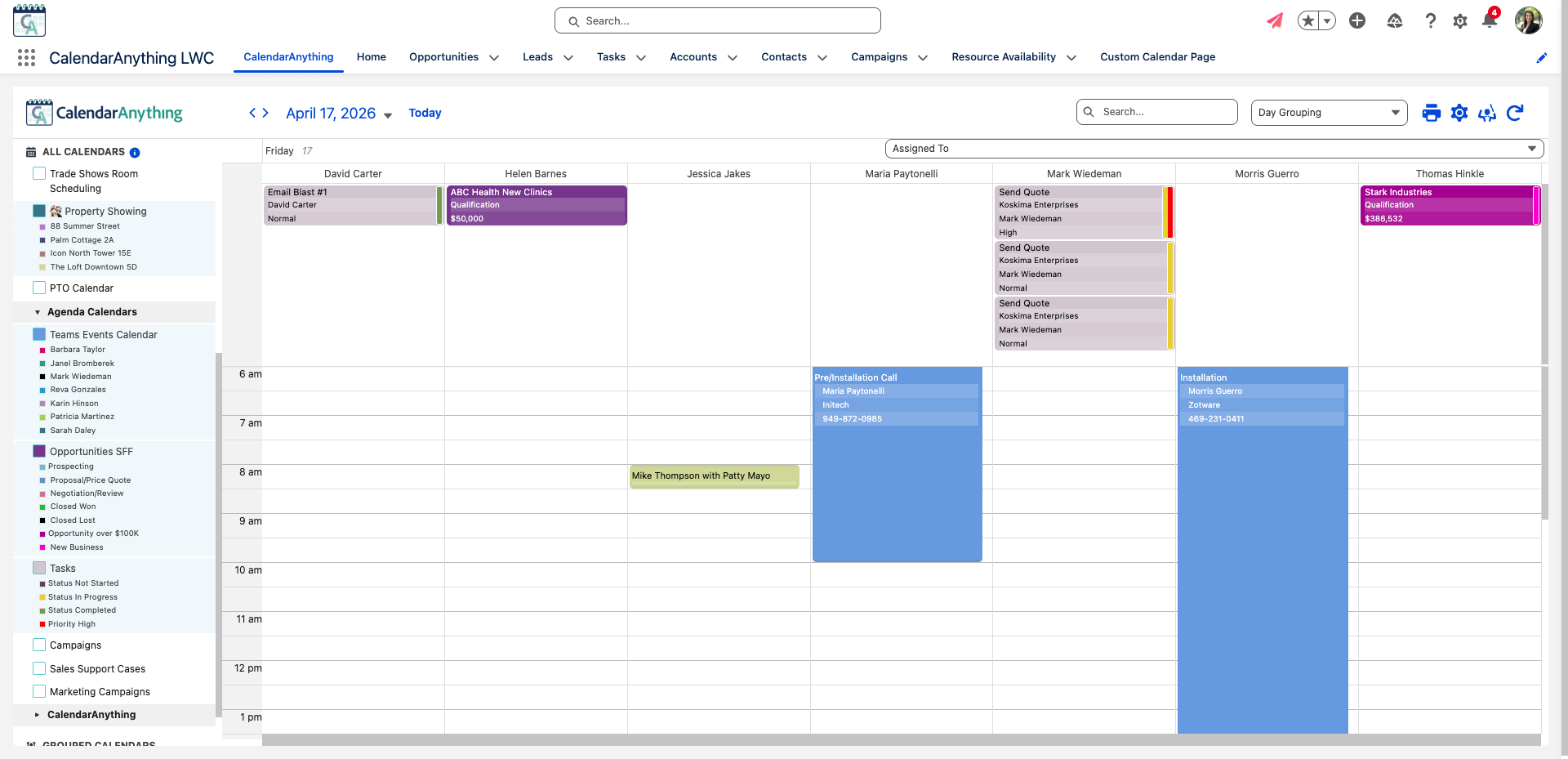This screenshot has height=759, width=1568.
Task: Enable the PTO Calendar checkbox
Action: [x=39, y=288]
